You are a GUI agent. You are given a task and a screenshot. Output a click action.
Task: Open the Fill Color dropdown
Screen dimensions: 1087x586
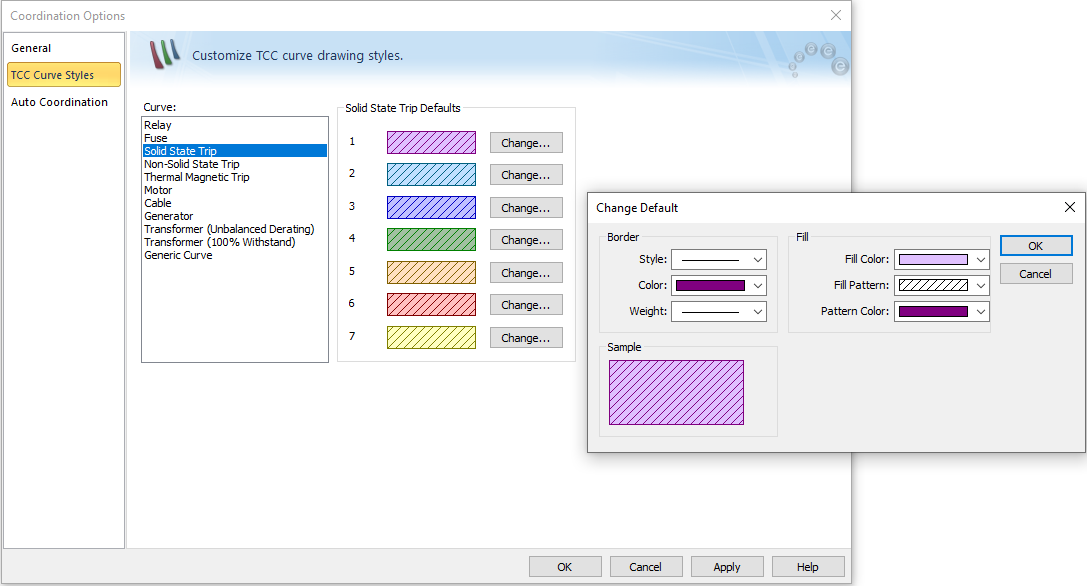[941, 259]
